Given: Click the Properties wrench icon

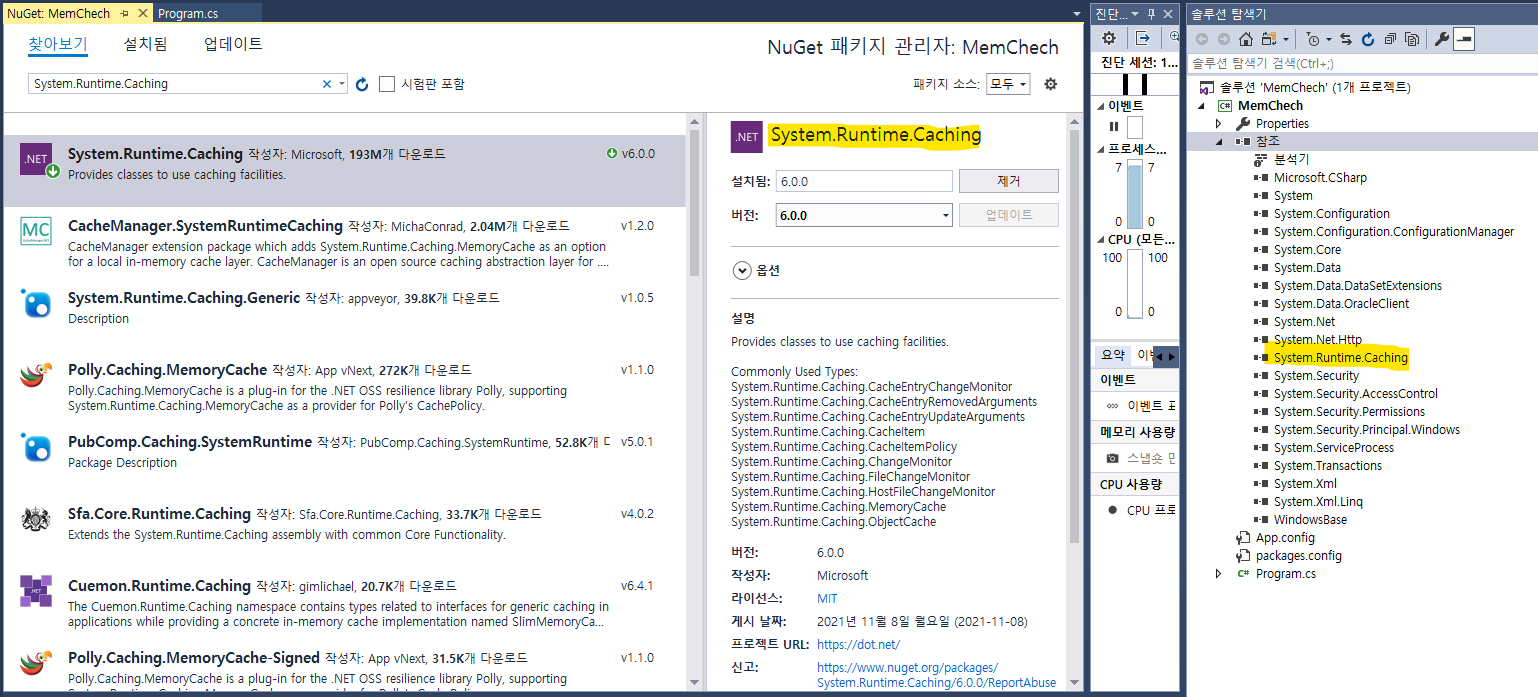Looking at the screenshot, I should point(1443,38).
